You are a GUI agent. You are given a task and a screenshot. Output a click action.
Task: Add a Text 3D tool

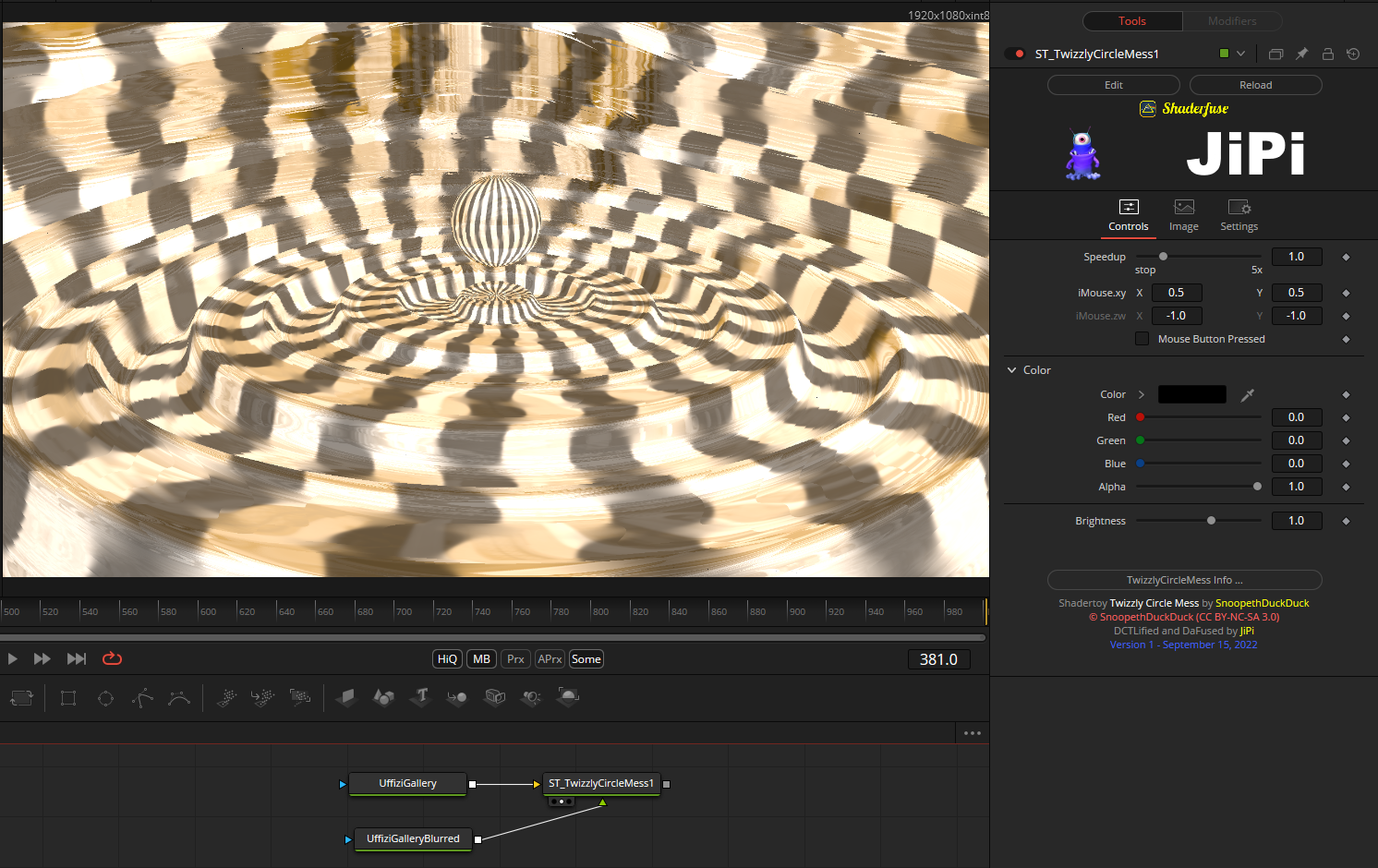tap(420, 697)
